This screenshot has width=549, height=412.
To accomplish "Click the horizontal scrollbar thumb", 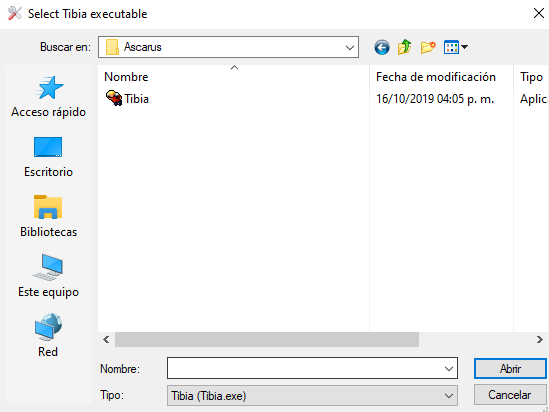I will pyautogui.click(x=267, y=339).
